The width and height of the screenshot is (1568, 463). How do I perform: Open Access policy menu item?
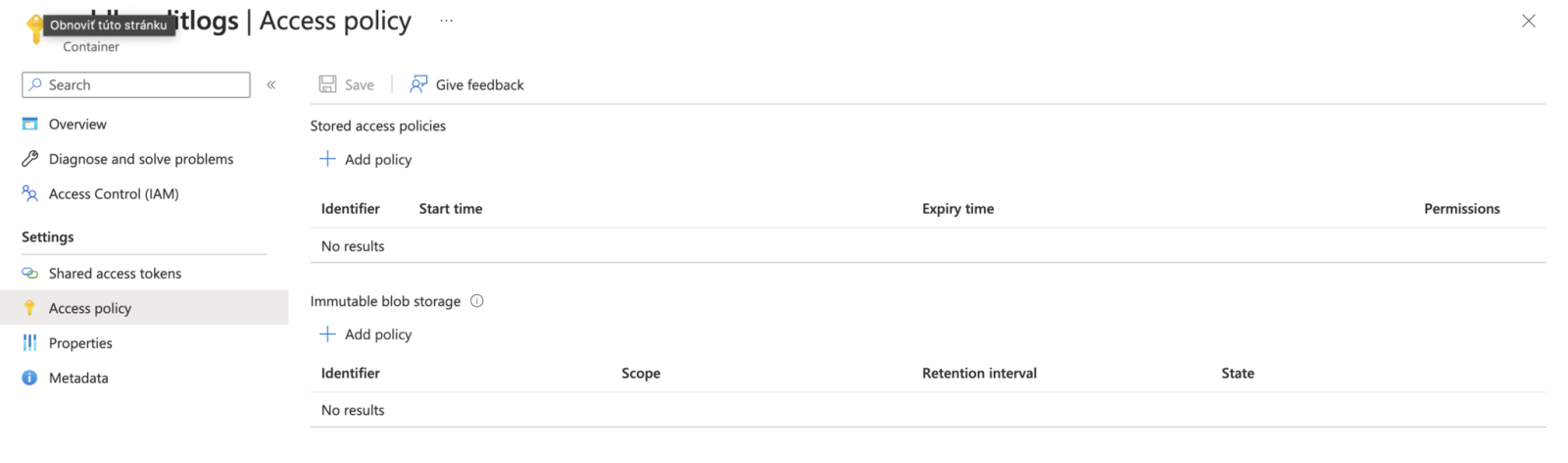pos(90,308)
